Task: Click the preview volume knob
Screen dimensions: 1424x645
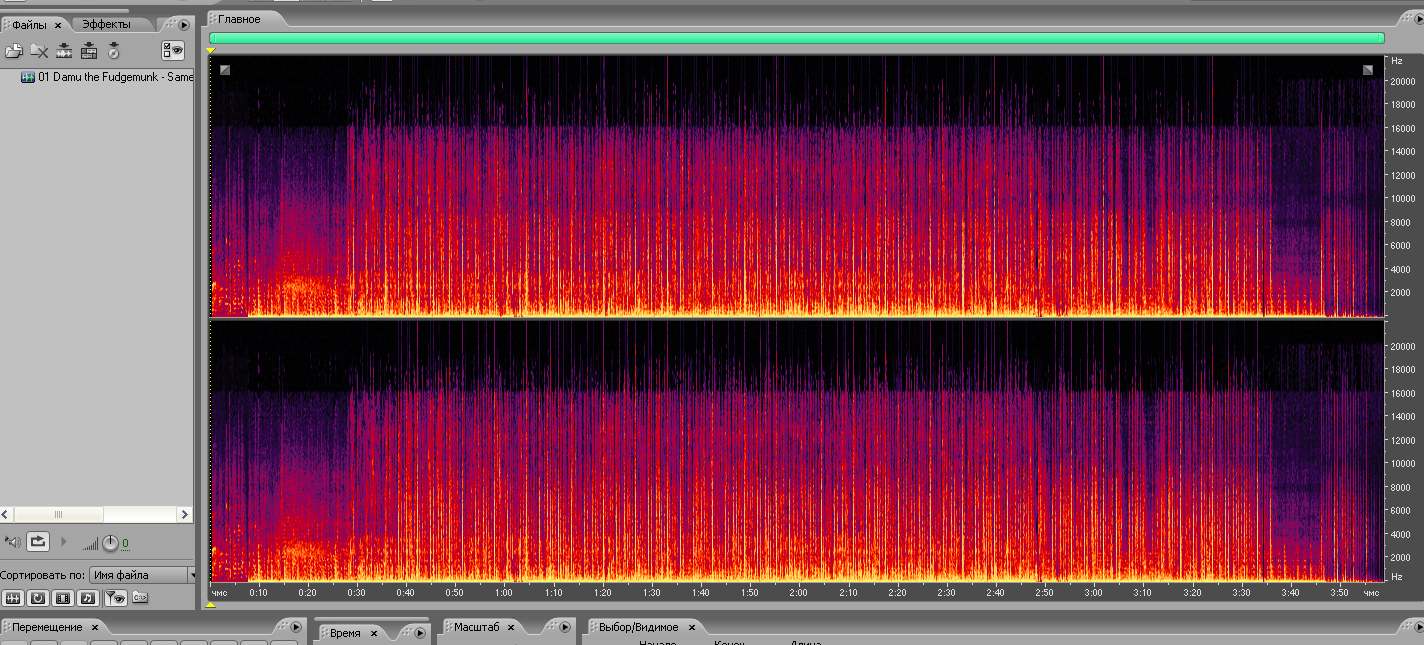Action: [110, 543]
